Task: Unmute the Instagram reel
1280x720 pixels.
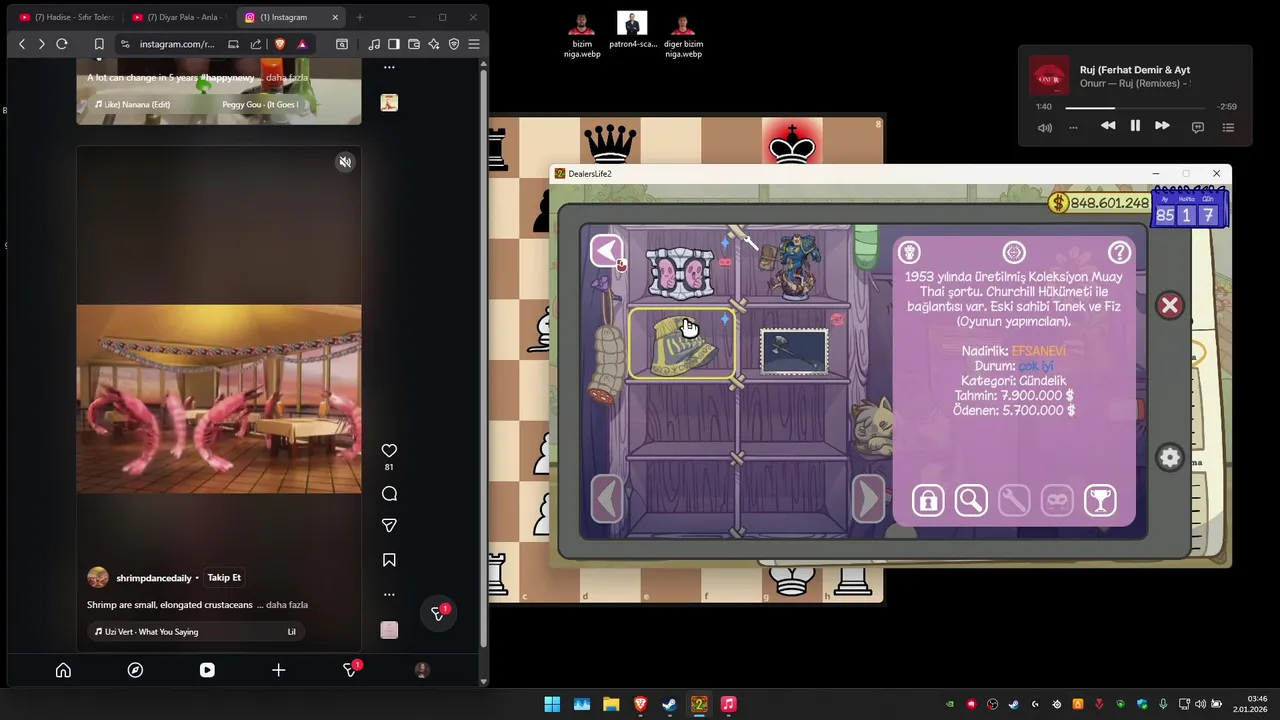Action: click(x=345, y=162)
